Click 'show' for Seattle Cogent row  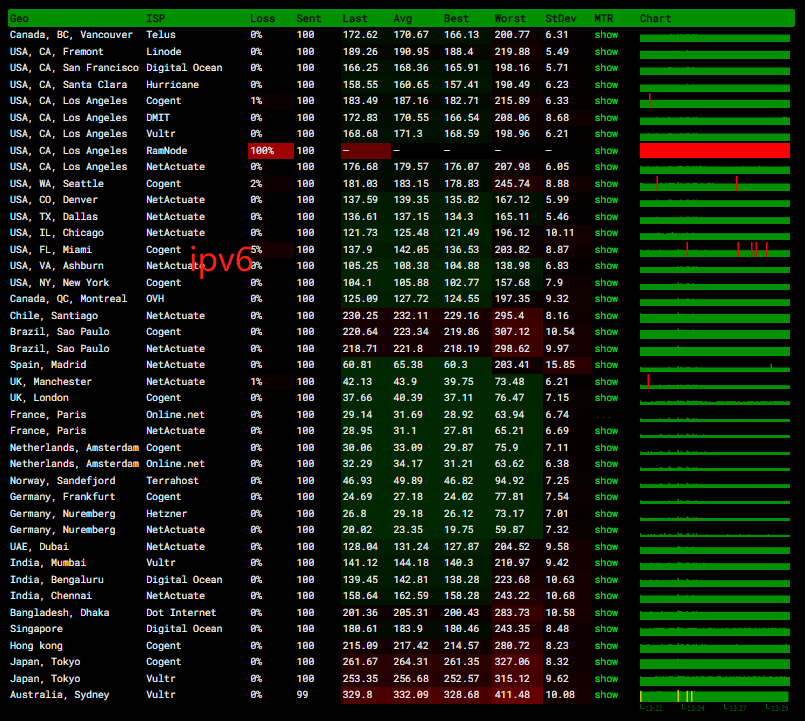(x=606, y=183)
